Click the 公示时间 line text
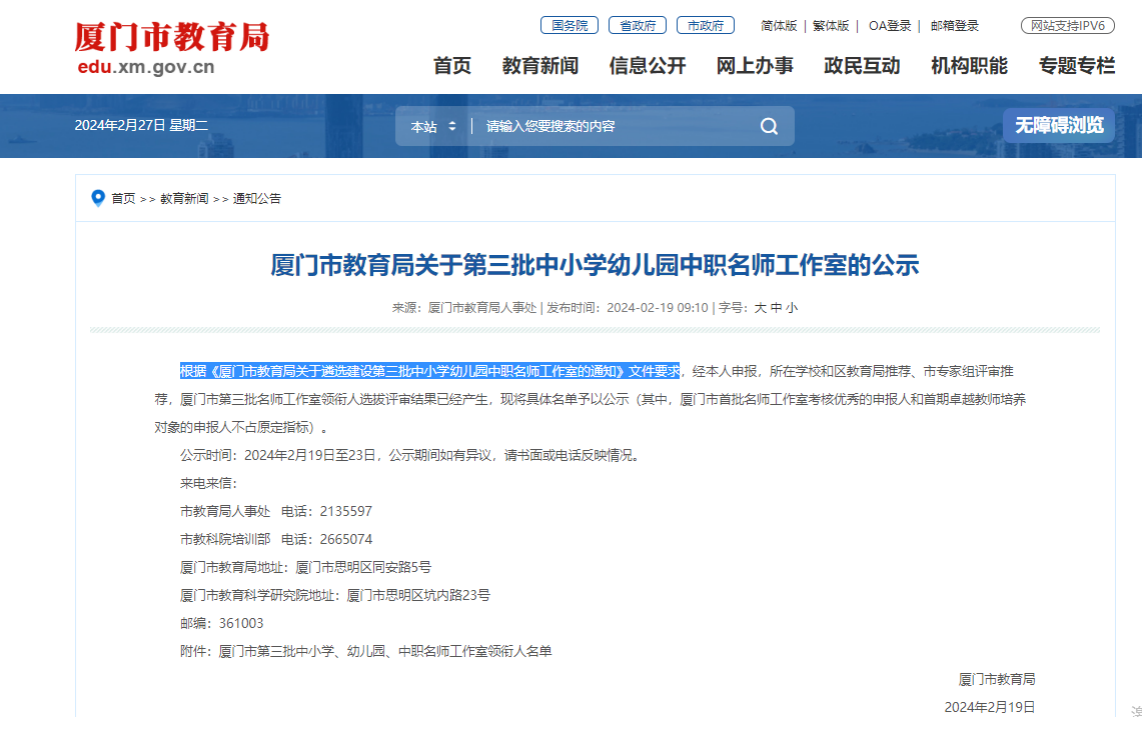The height and width of the screenshot is (735, 1142). [x=411, y=456]
